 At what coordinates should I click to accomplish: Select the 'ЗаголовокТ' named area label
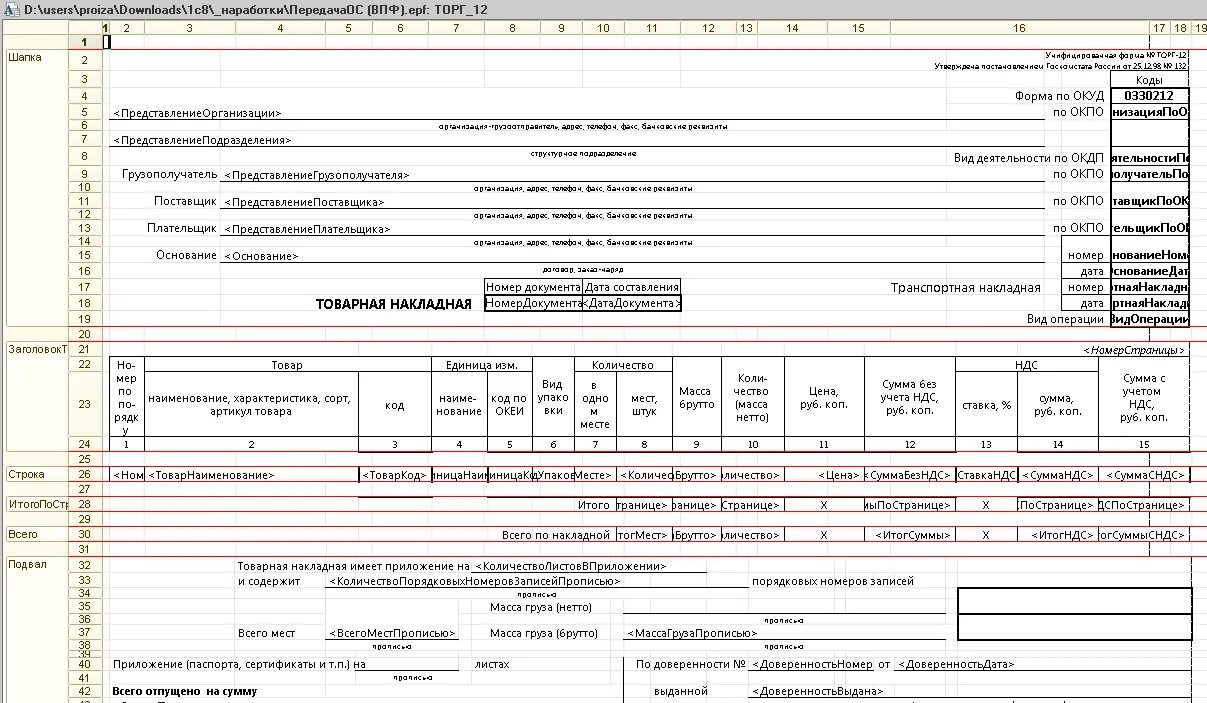pyautogui.click(x=37, y=350)
